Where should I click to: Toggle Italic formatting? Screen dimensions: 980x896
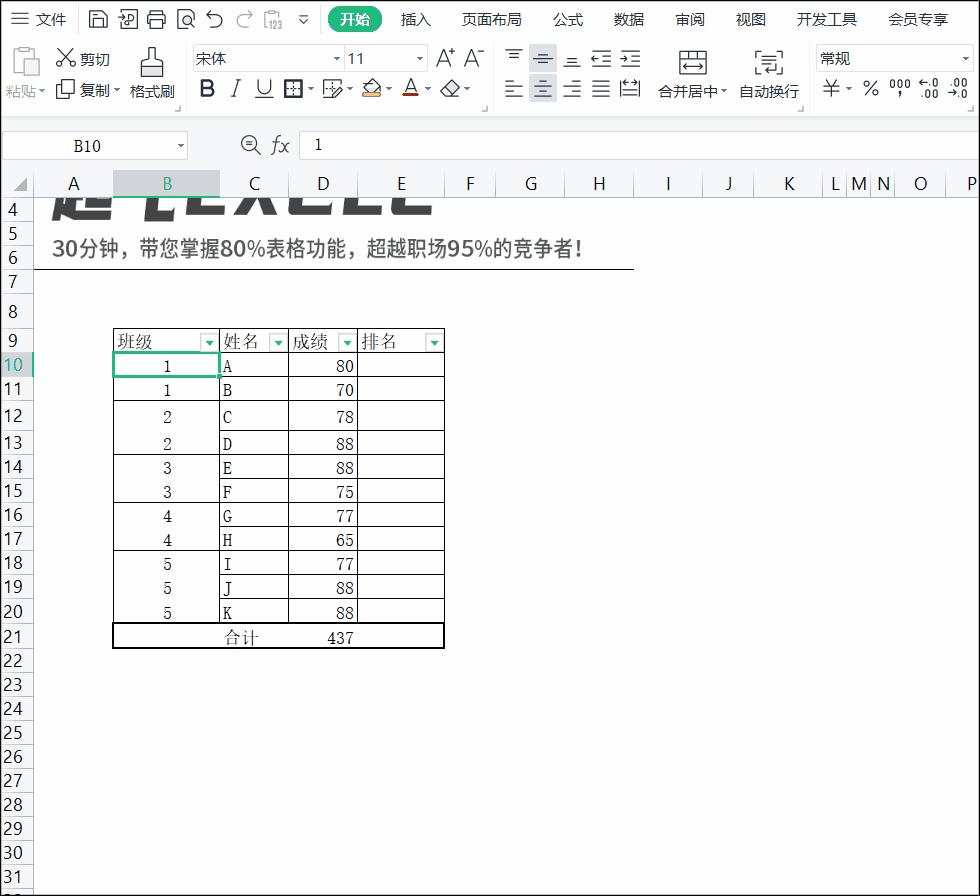236,89
